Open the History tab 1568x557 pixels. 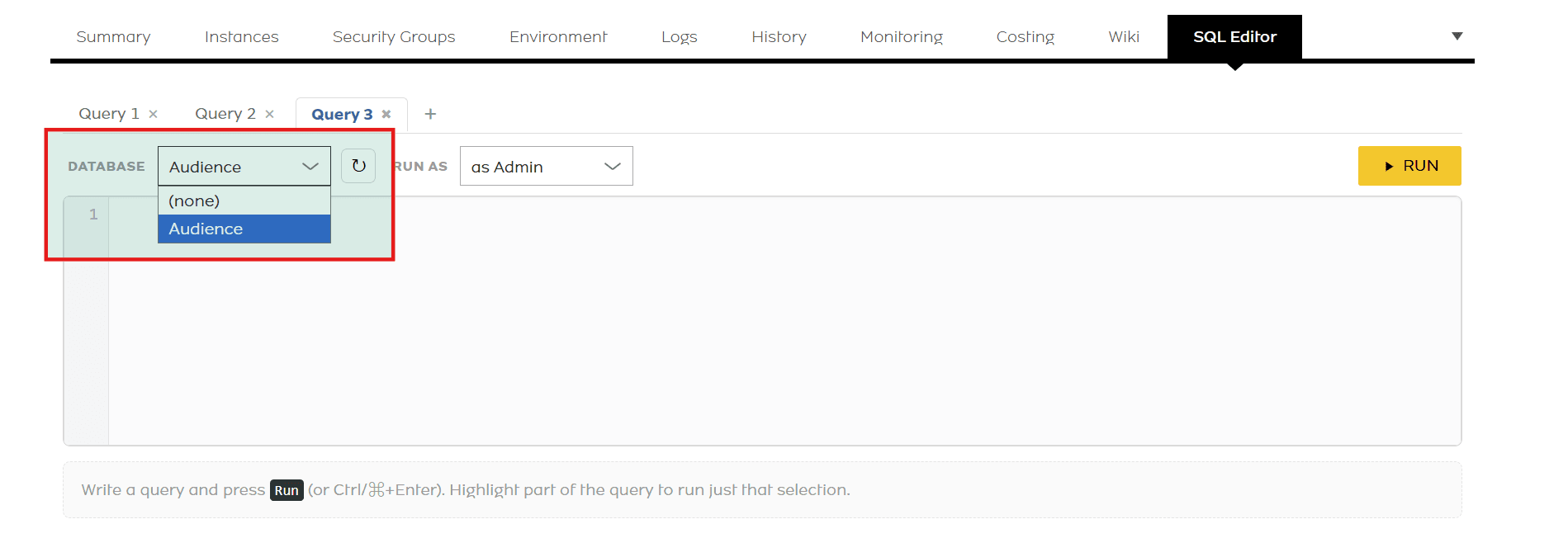pyautogui.click(x=779, y=36)
